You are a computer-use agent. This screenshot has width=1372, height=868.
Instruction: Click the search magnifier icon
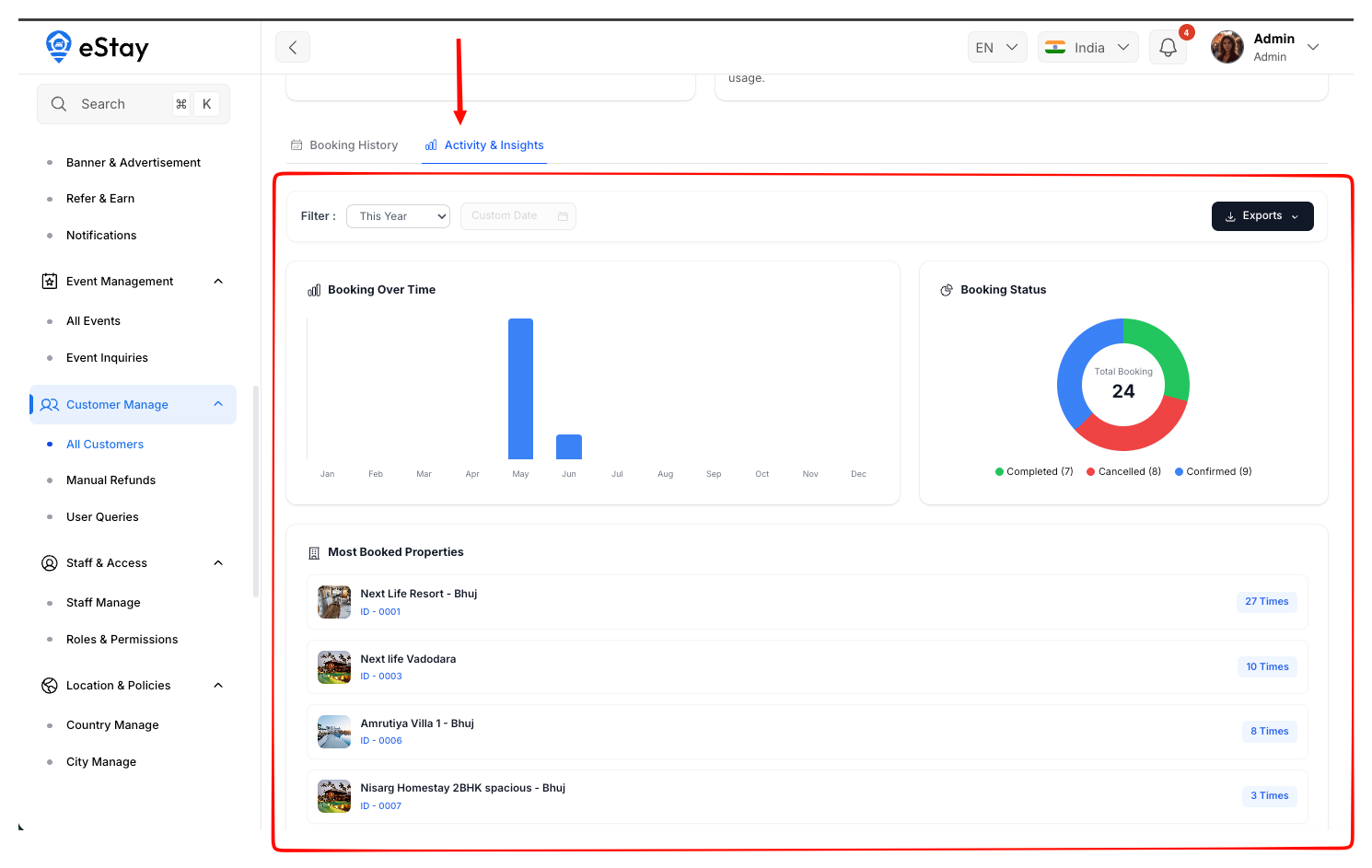(x=59, y=104)
